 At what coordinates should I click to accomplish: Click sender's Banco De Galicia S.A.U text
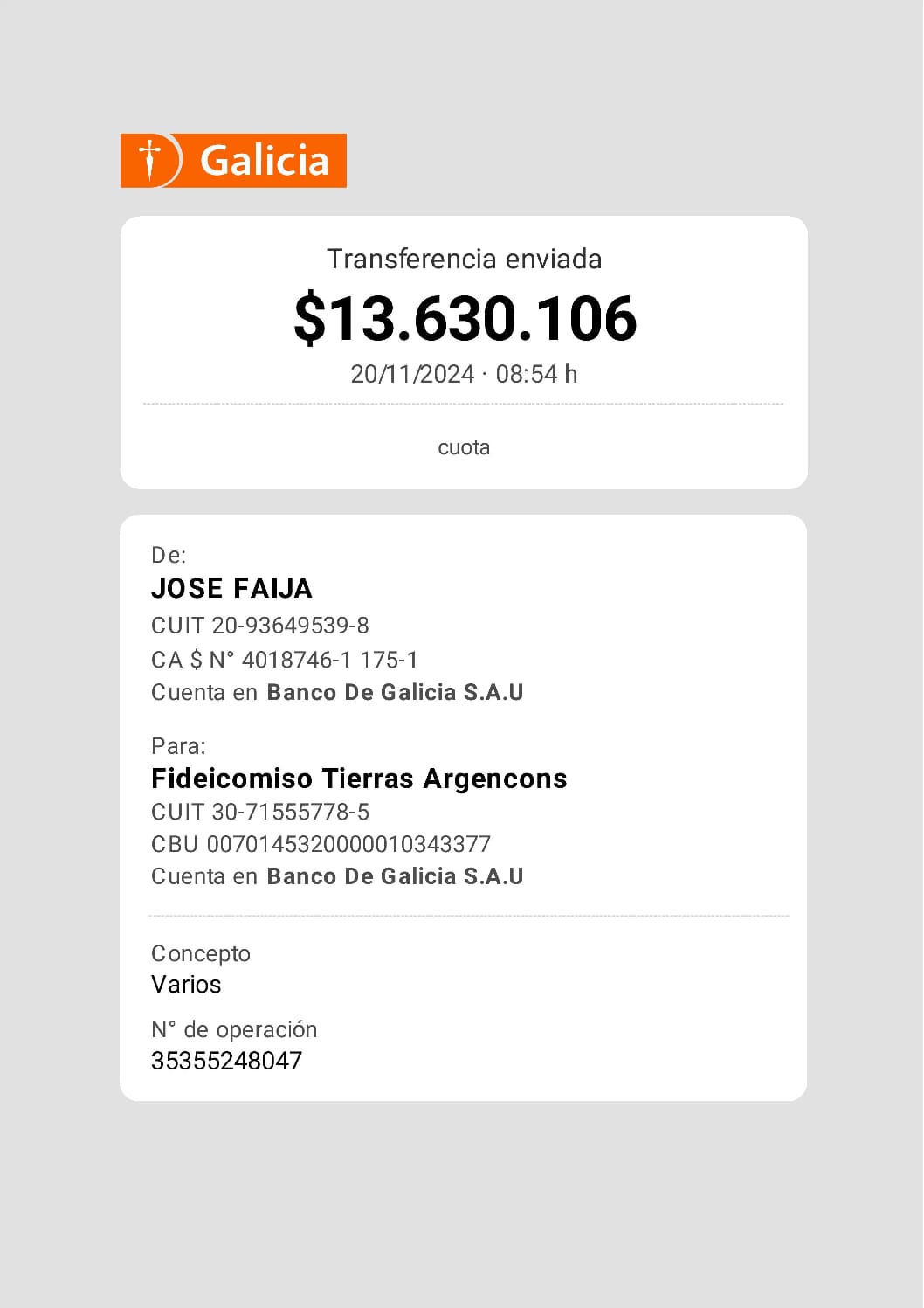tap(395, 692)
